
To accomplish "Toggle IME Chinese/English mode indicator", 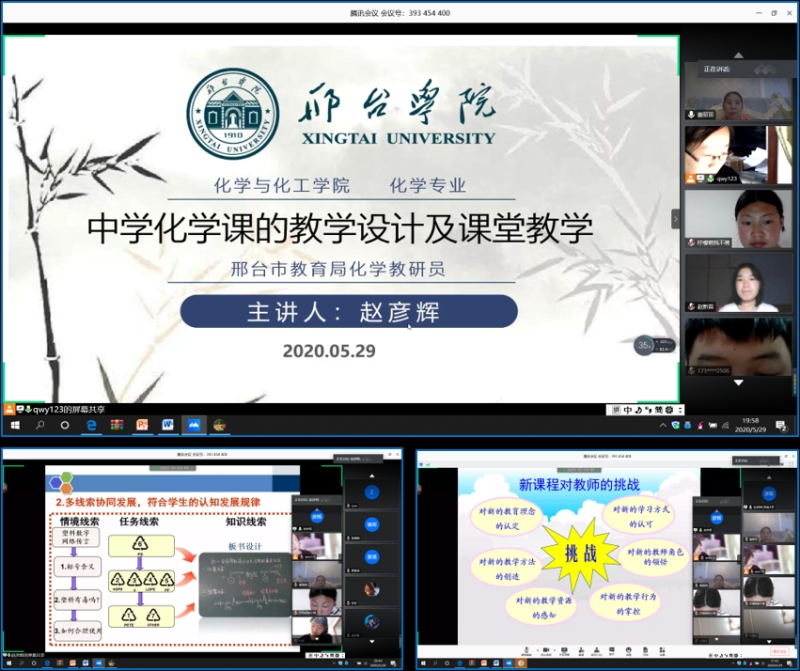I will coord(628,410).
